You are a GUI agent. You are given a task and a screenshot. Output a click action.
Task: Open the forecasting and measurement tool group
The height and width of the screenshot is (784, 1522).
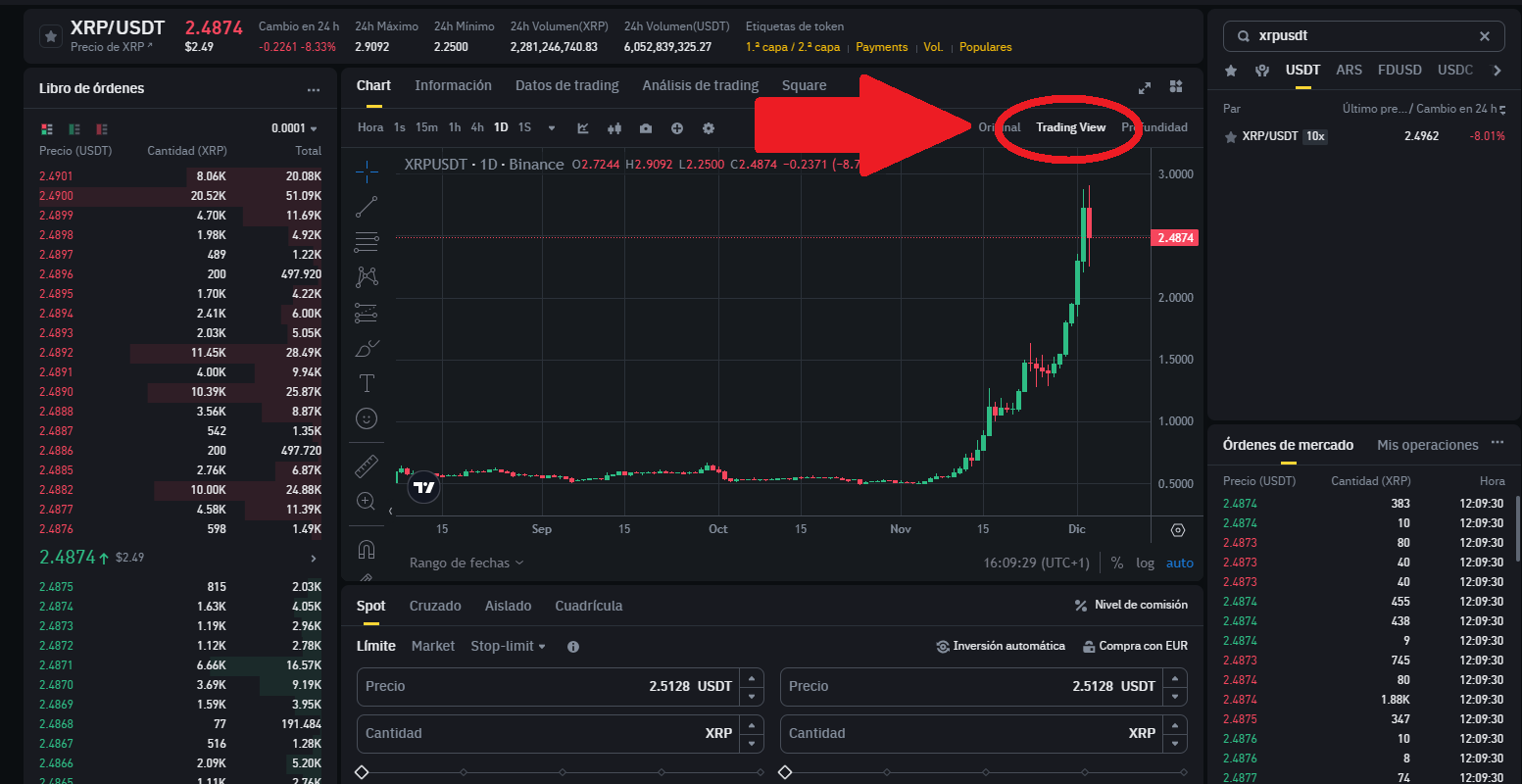367,313
